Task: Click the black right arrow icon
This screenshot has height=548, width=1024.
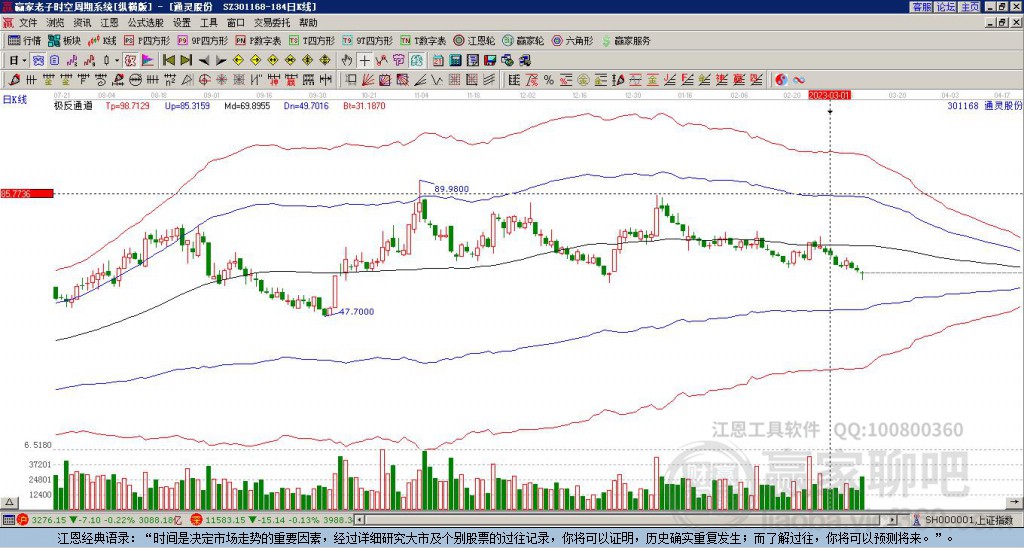Action: point(221,61)
